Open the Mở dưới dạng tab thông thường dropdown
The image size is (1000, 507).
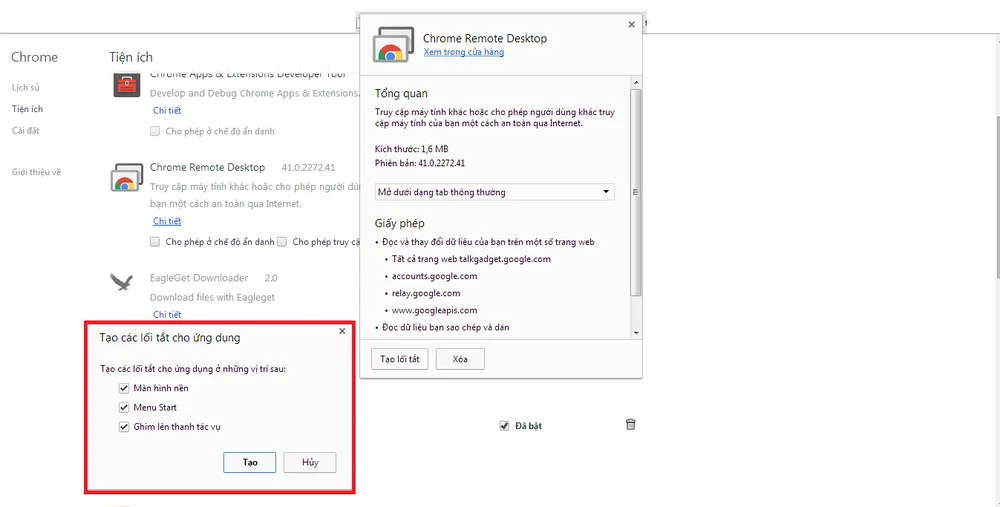pos(493,192)
